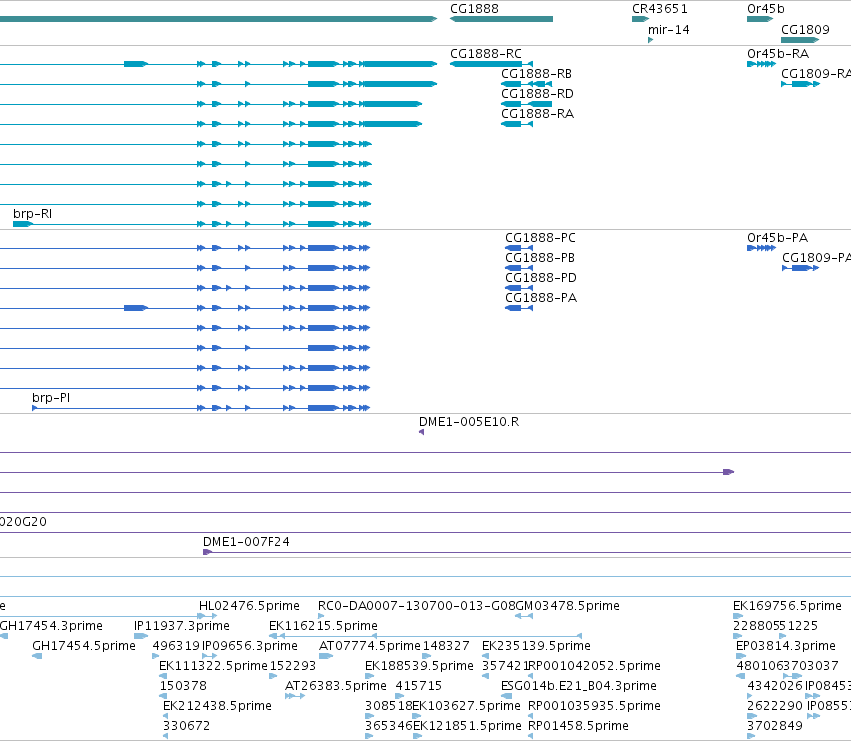
Task: Click EST label ESG014b.E21_B04.3prime
Action: point(579,686)
